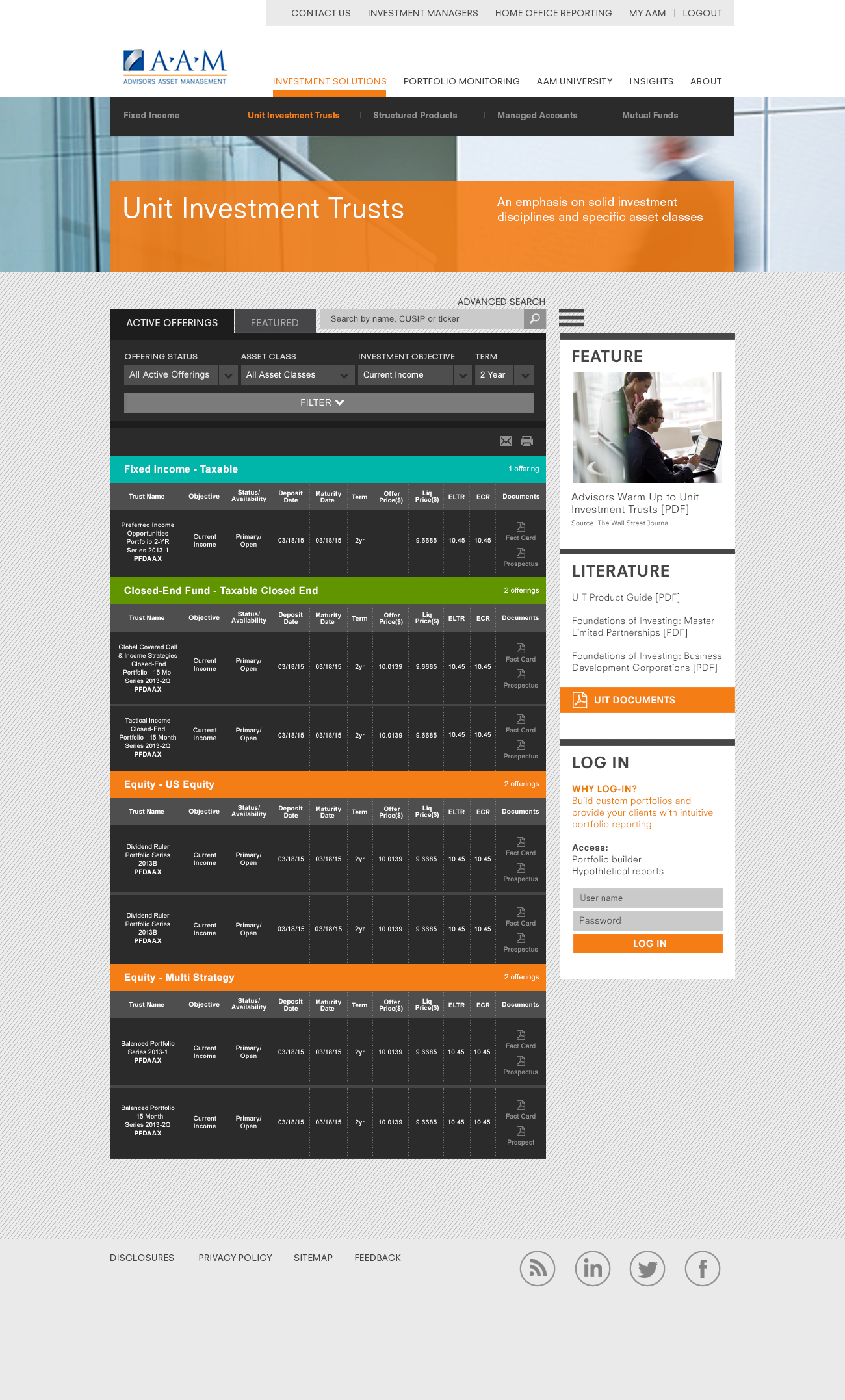This screenshot has width=845, height=1400.
Task: Open Prospectus PDF for Global Covered Call
Action: (521, 679)
